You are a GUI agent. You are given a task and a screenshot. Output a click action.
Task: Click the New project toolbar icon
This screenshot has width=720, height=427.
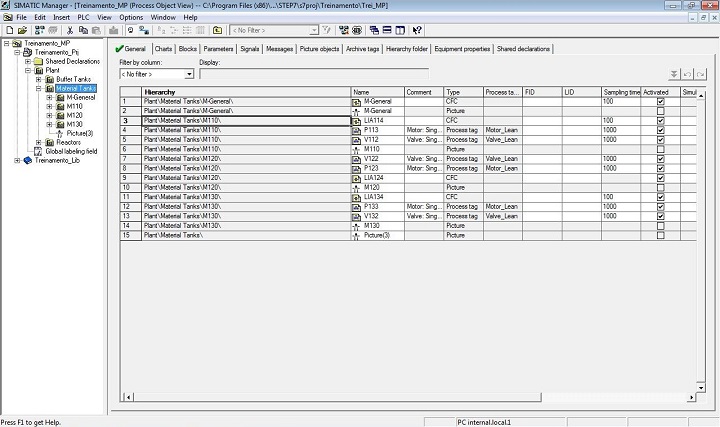(9, 30)
